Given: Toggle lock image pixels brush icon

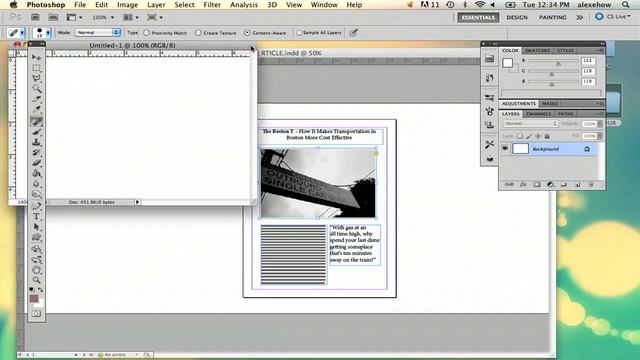Looking at the screenshot, I should [x=529, y=136].
